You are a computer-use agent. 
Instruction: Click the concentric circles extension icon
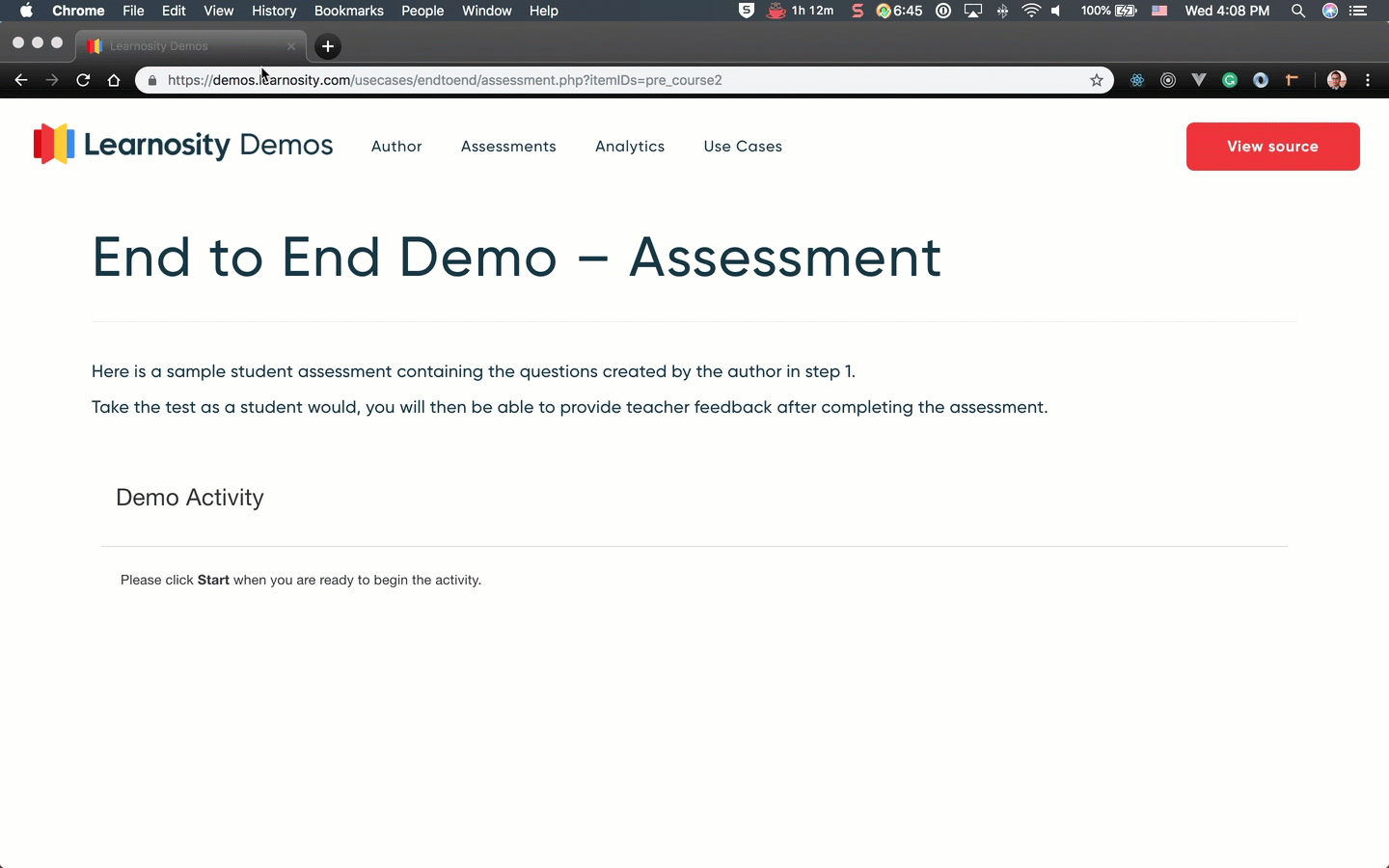pyautogui.click(x=1168, y=80)
